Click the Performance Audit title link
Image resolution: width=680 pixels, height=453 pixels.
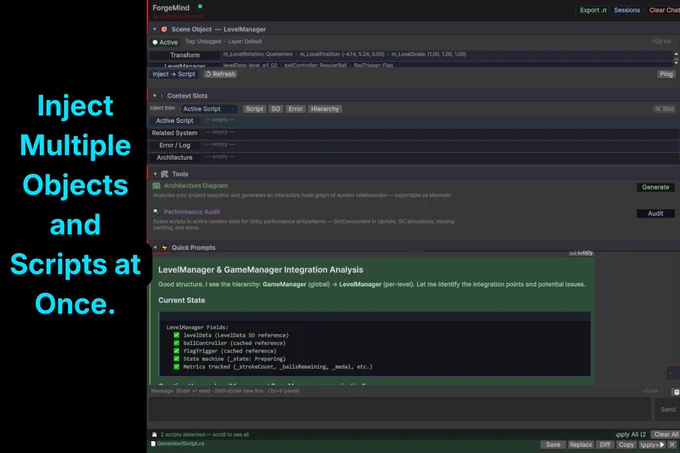192,212
